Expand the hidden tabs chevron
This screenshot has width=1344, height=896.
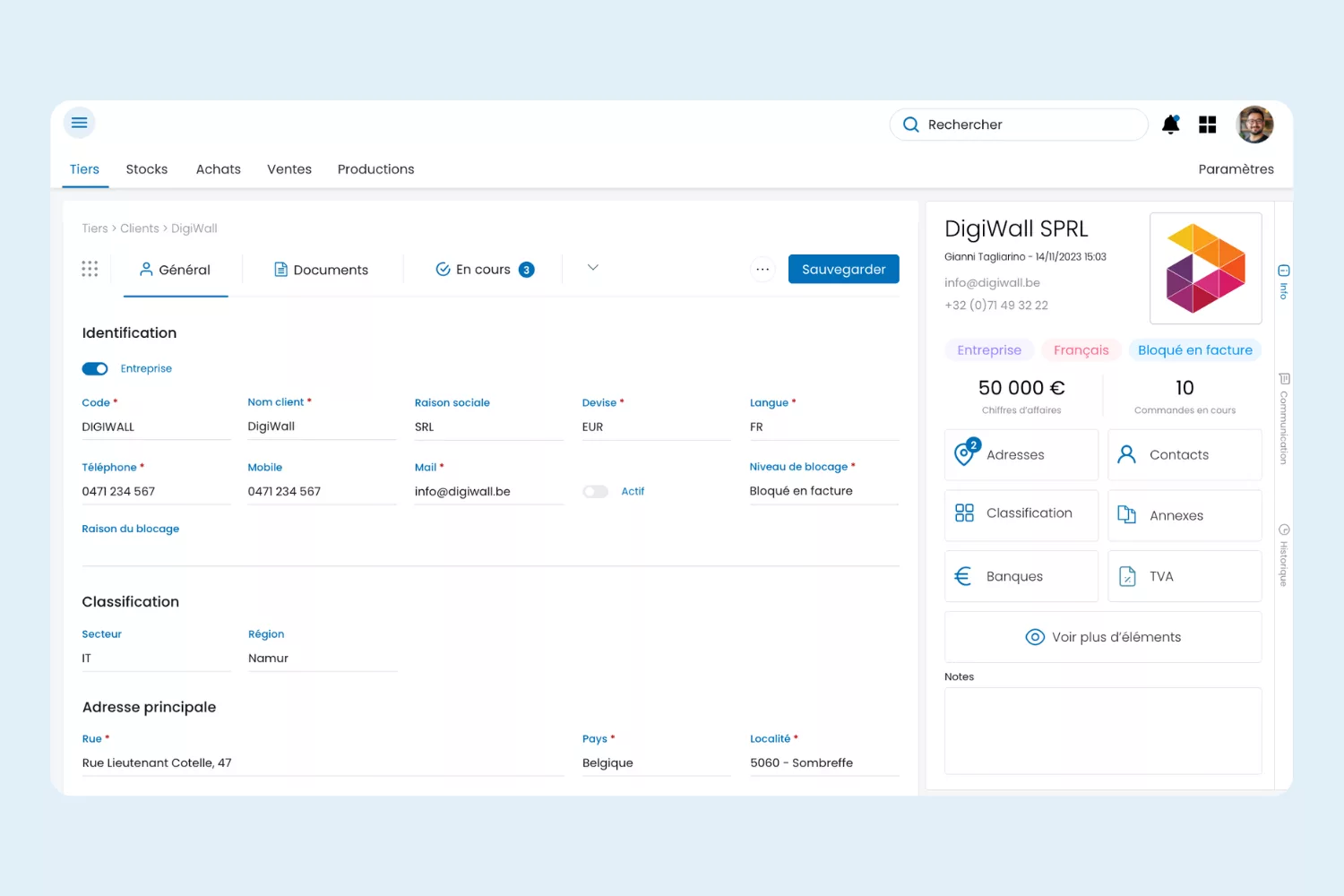(591, 267)
